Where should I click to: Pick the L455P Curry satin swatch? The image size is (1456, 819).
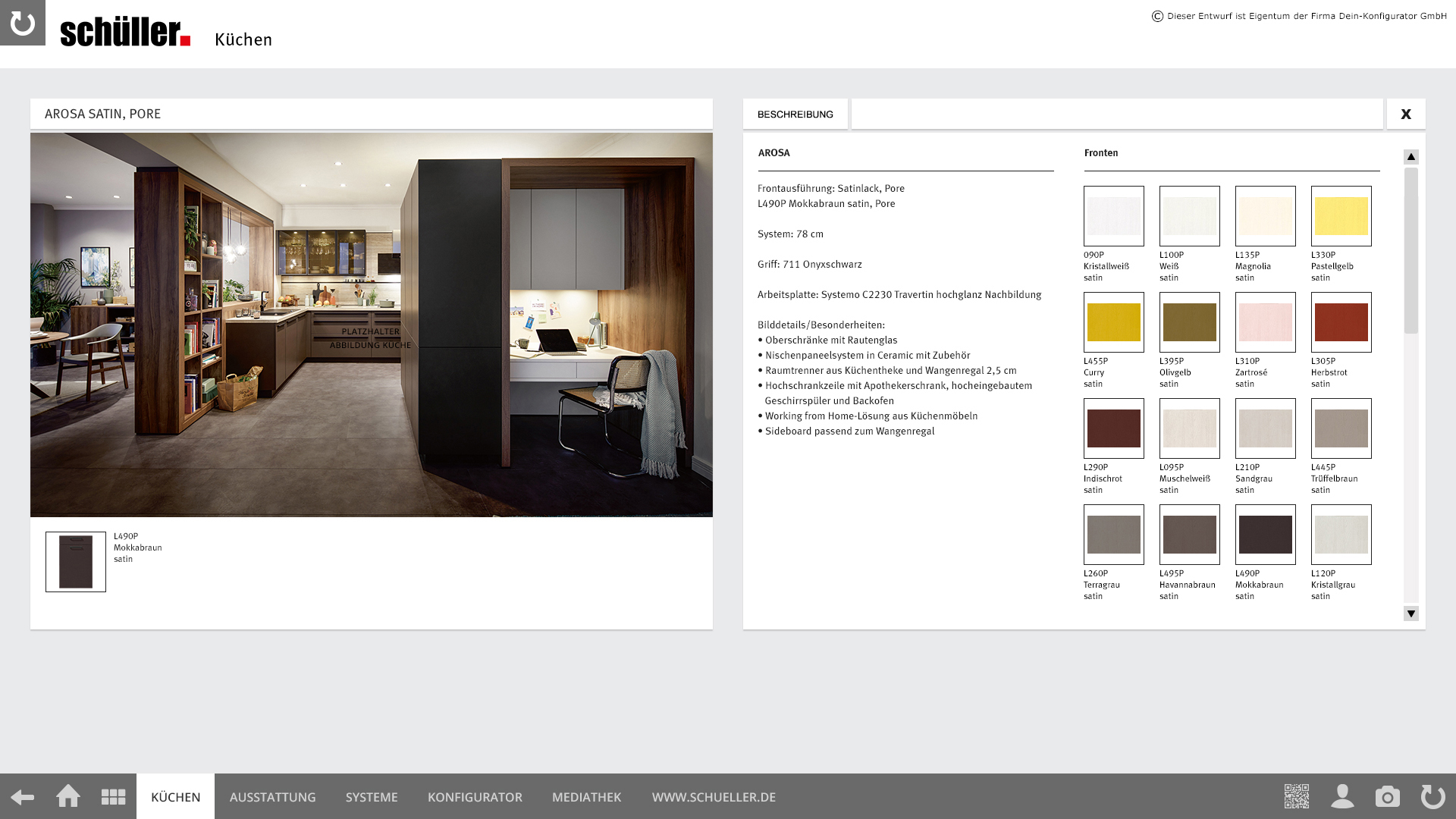(x=1113, y=322)
